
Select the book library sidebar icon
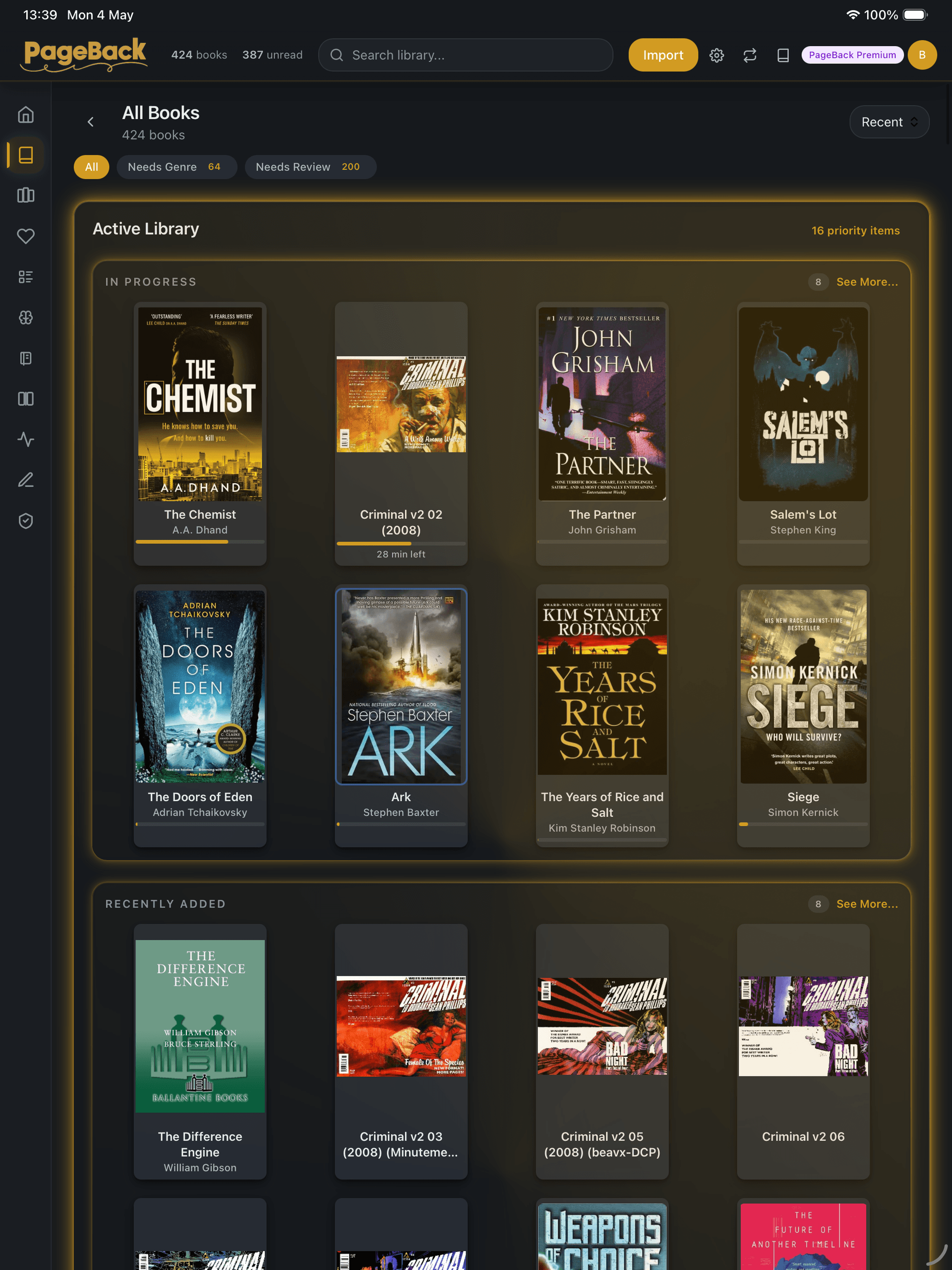pyautogui.click(x=26, y=155)
